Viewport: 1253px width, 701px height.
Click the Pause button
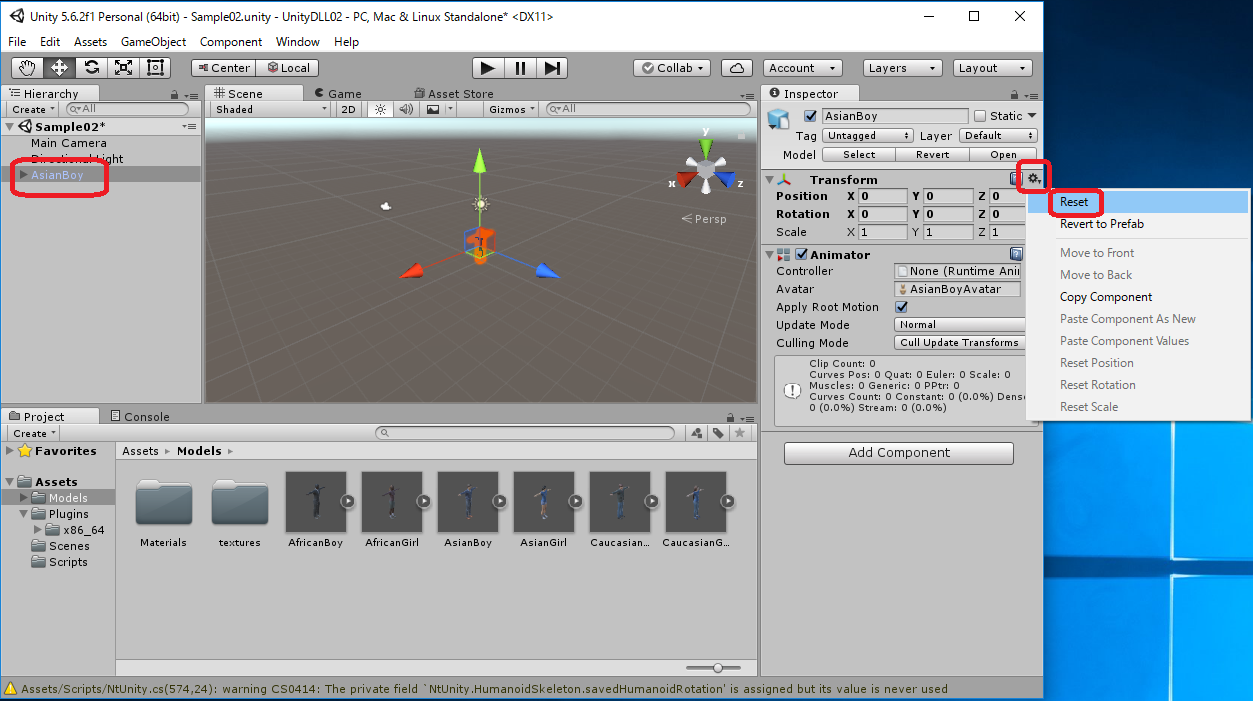520,68
